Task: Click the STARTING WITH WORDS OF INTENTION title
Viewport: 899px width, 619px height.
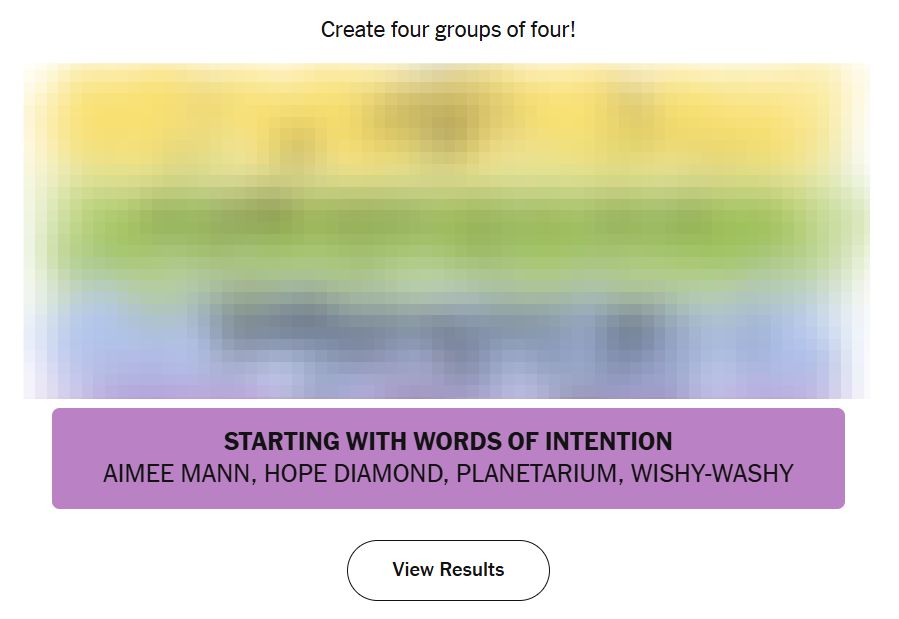Action: (448, 441)
